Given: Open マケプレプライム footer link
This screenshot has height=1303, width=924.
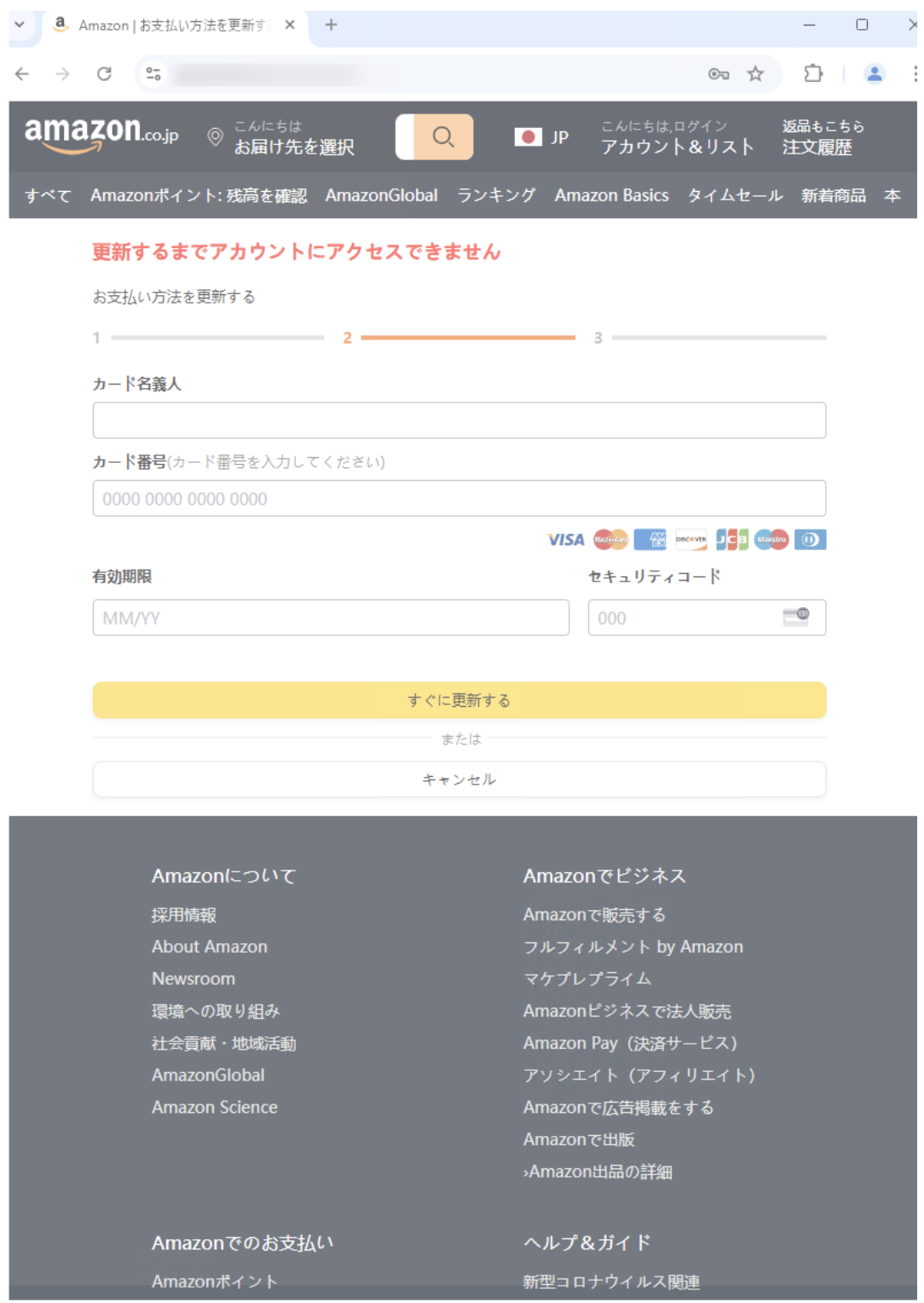Looking at the screenshot, I should pos(587,979).
